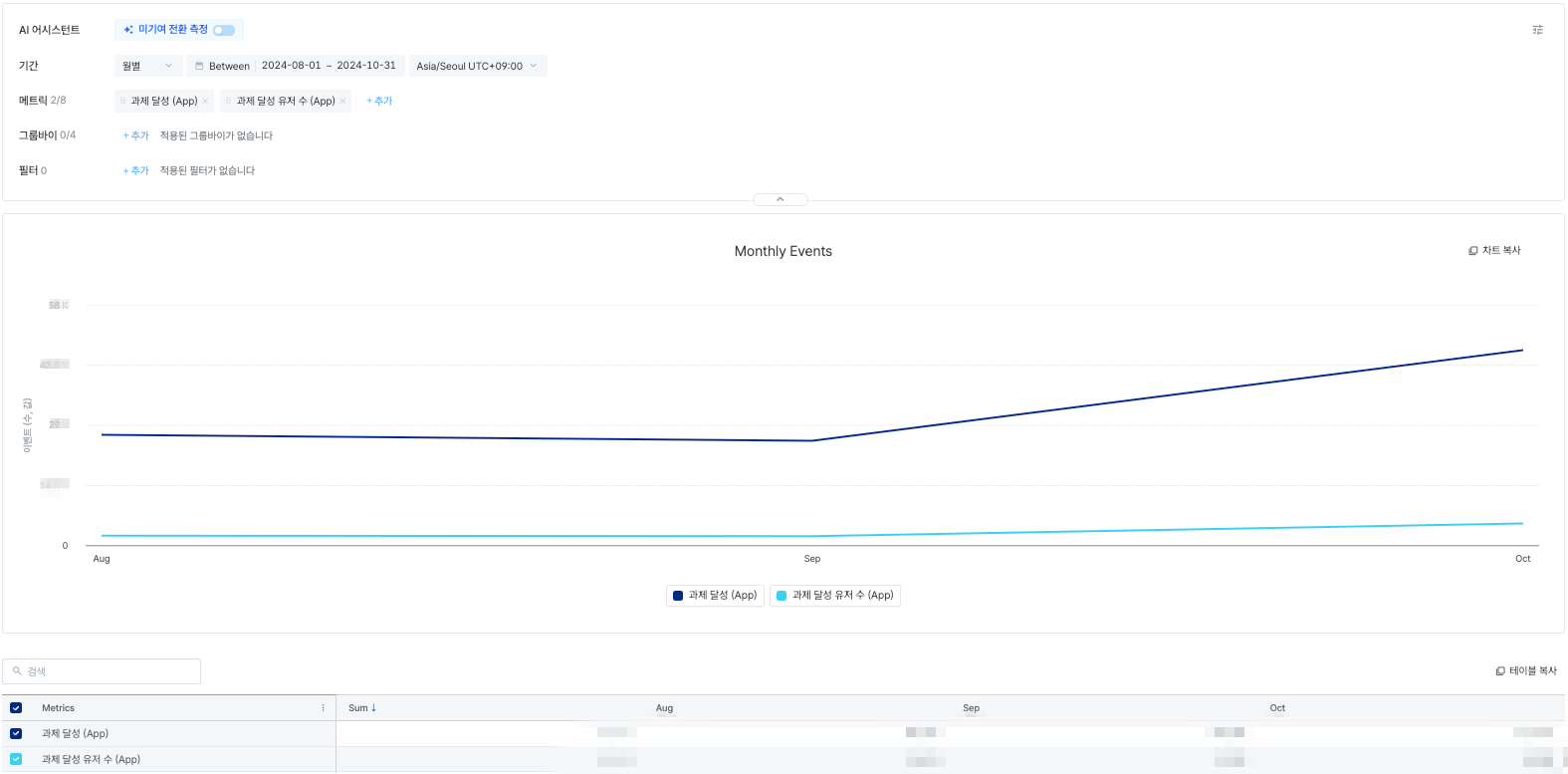Click 테이블 복사 to copy the table

point(1526,670)
